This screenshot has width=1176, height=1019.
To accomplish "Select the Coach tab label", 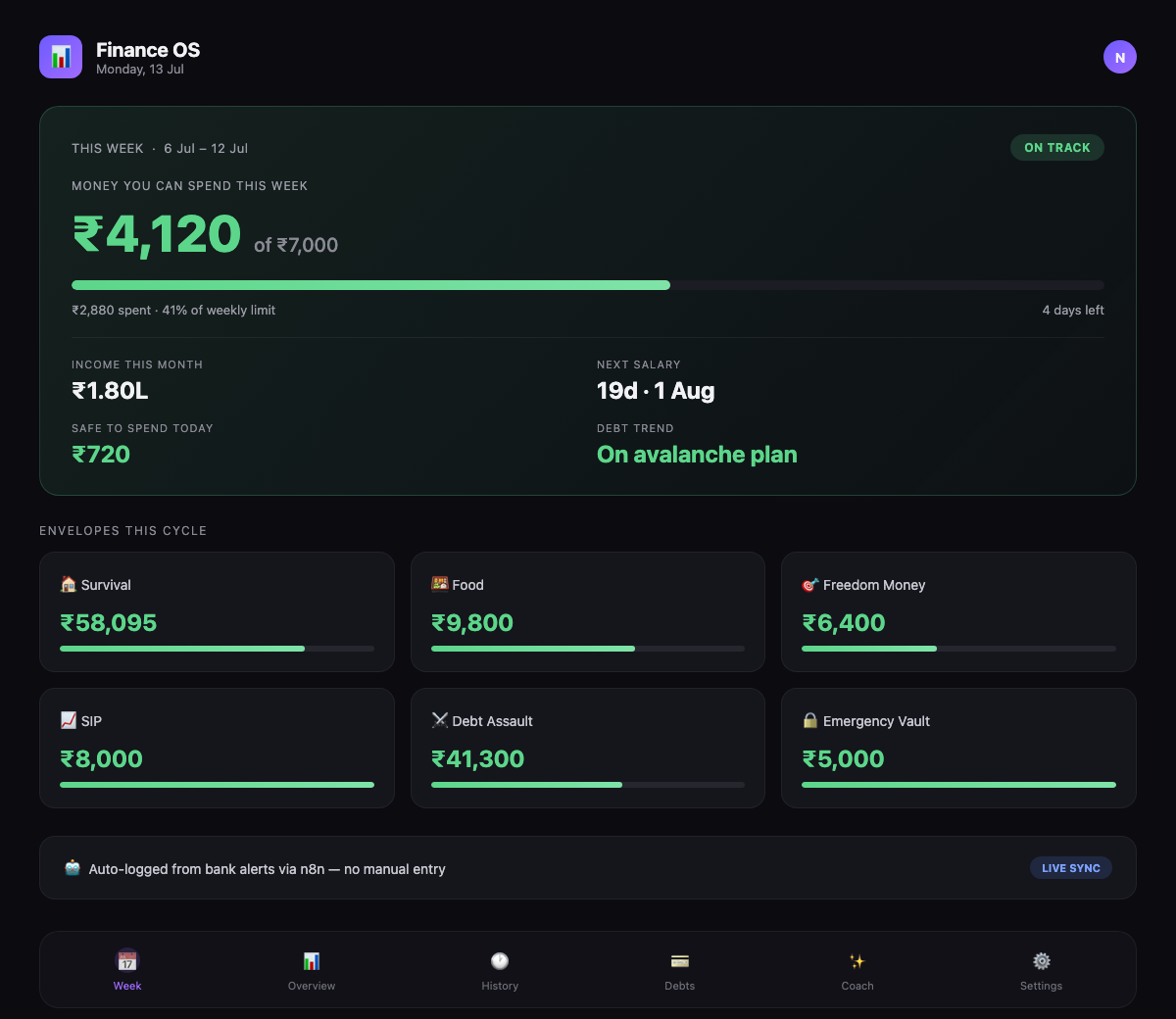I will [857, 986].
